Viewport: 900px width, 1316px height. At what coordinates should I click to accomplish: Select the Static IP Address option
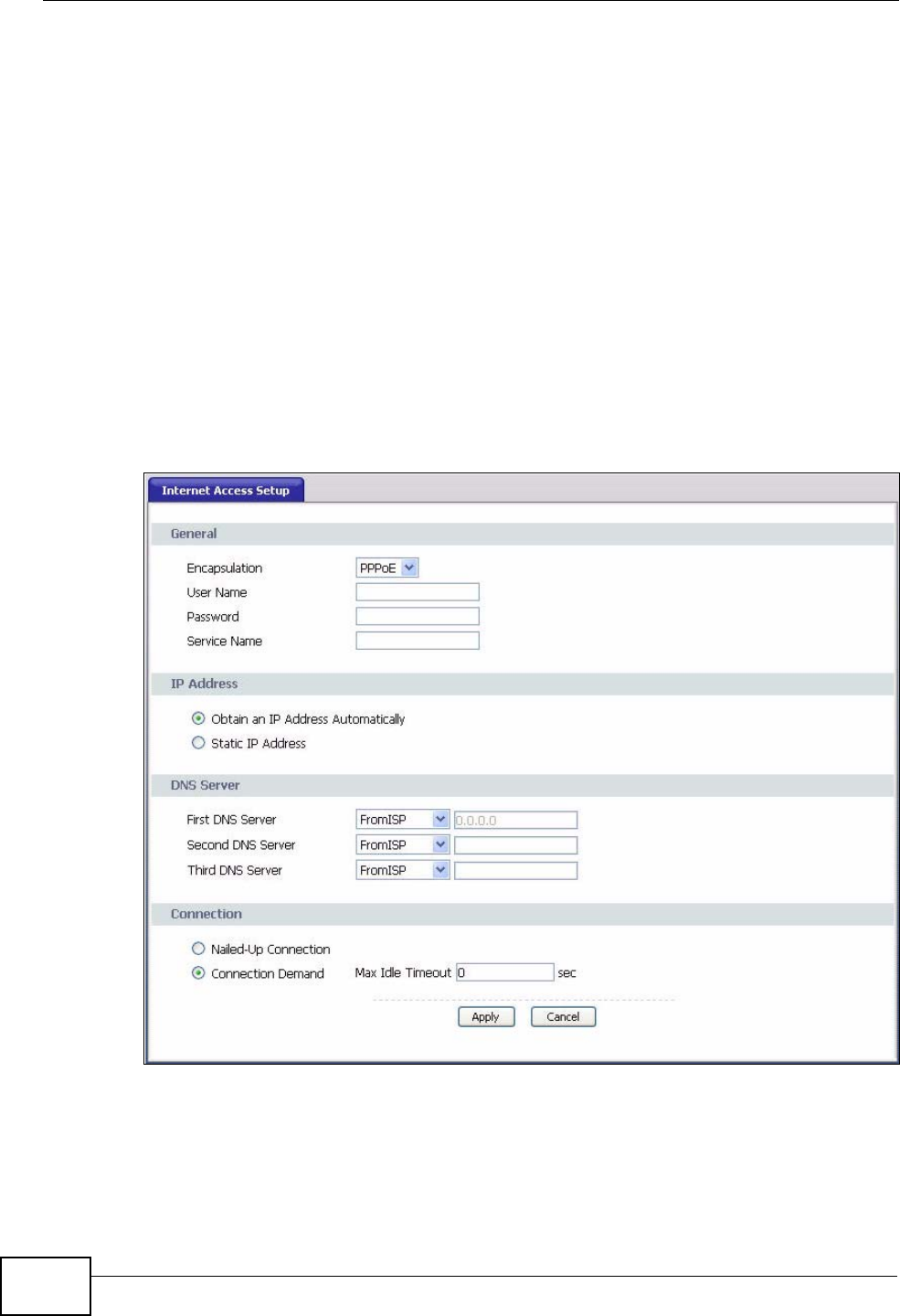point(198,743)
